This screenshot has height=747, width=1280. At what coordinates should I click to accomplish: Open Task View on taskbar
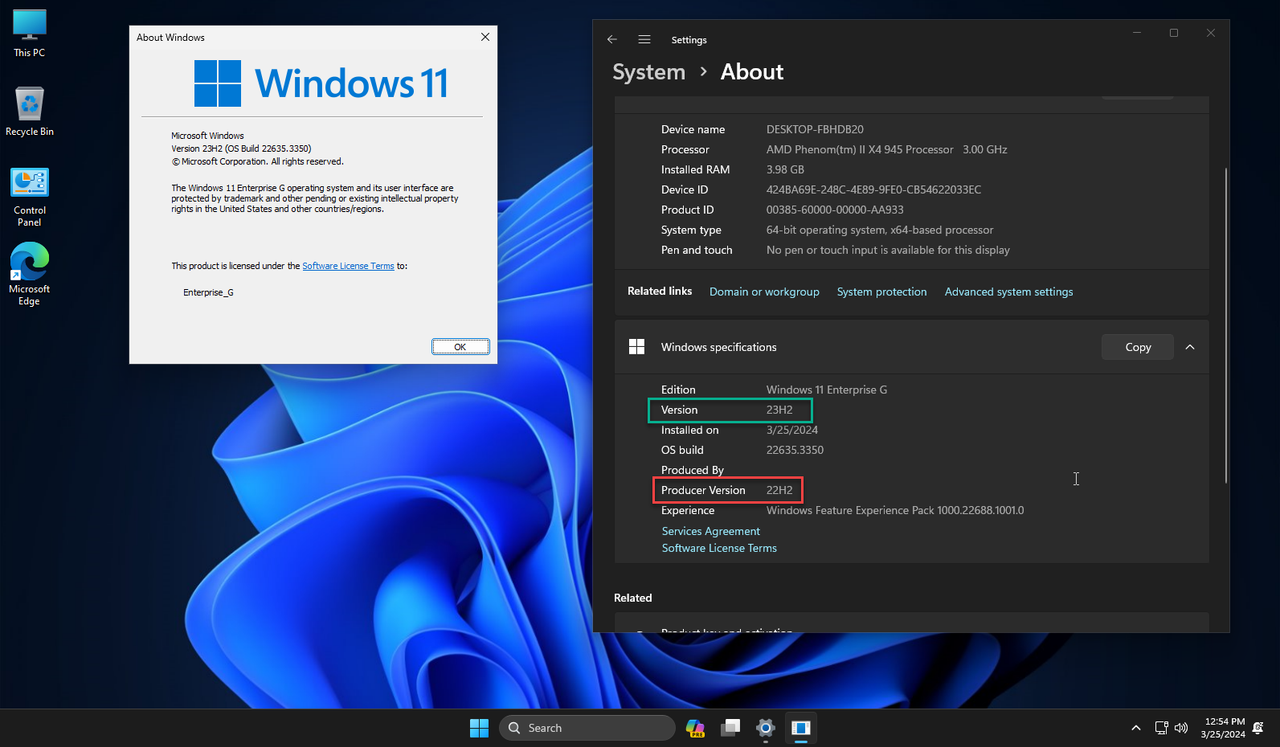tap(731, 728)
